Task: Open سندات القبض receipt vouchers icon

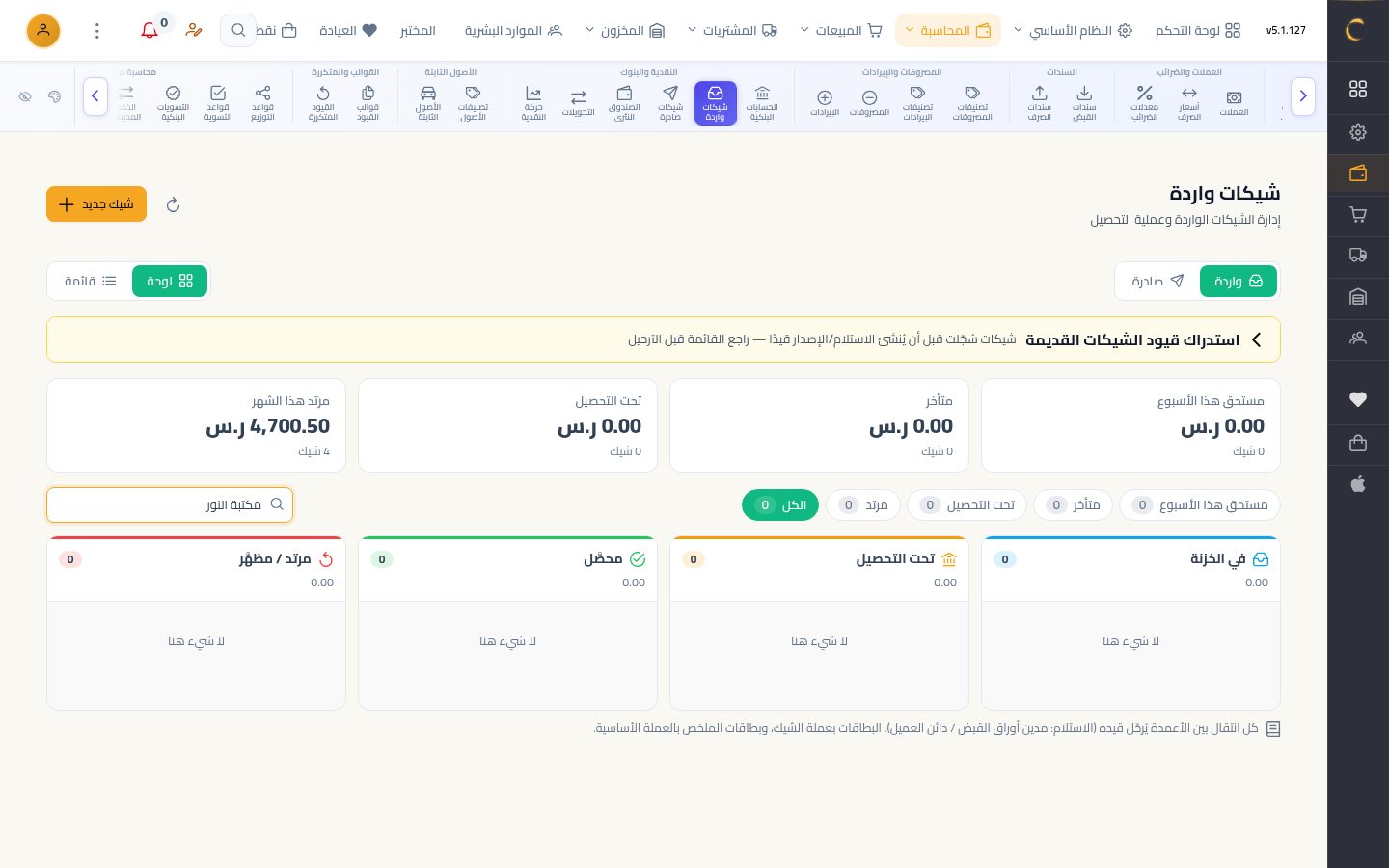Action: (1084, 103)
